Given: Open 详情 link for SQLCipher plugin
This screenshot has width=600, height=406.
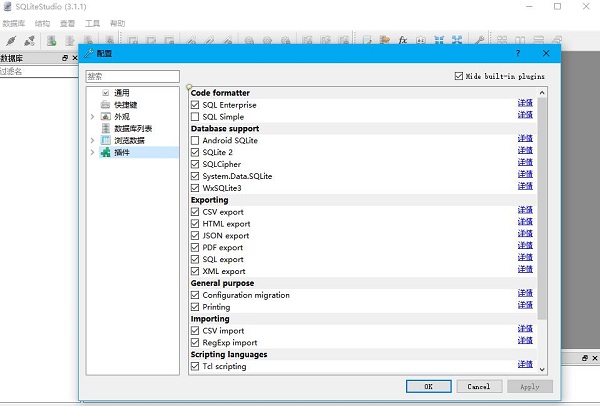Looking at the screenshot, I should (x=525, y=164).
